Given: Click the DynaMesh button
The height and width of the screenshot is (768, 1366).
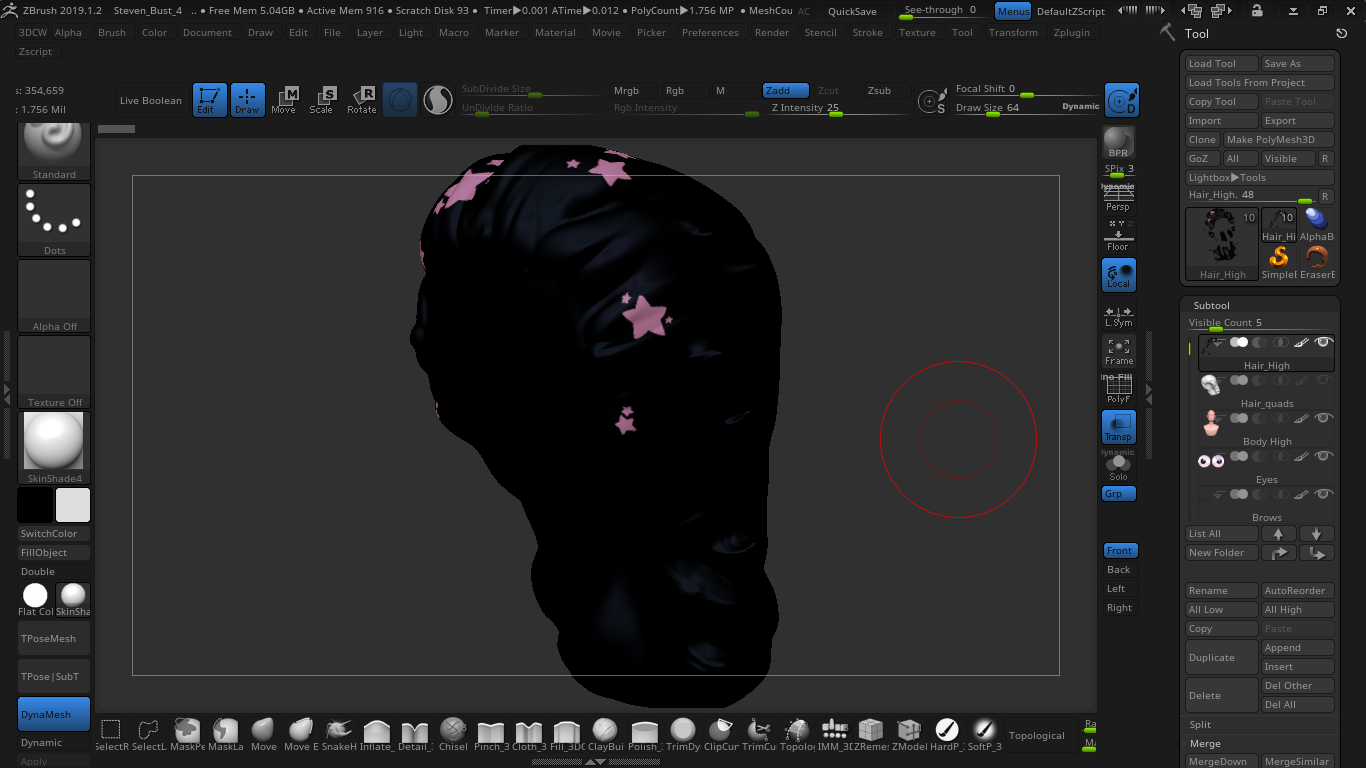Looking at the screenshot, I should click(54, 714).
